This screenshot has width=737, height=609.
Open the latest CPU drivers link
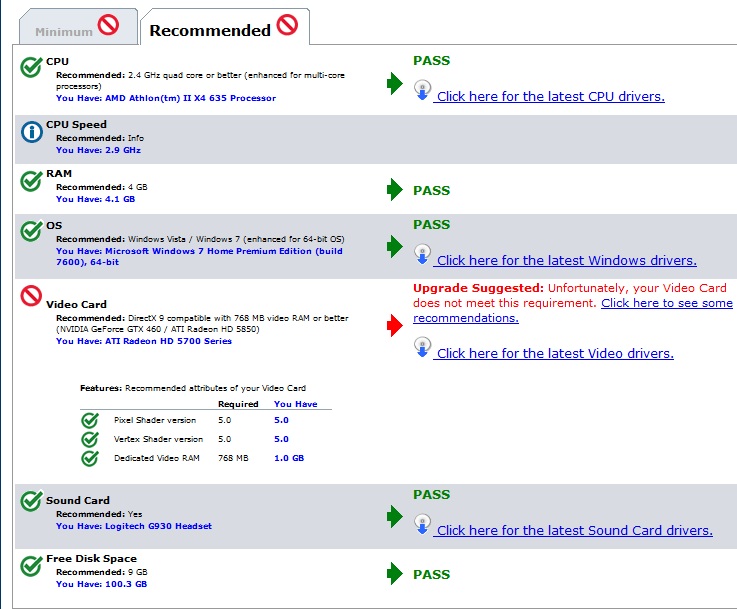549,96
